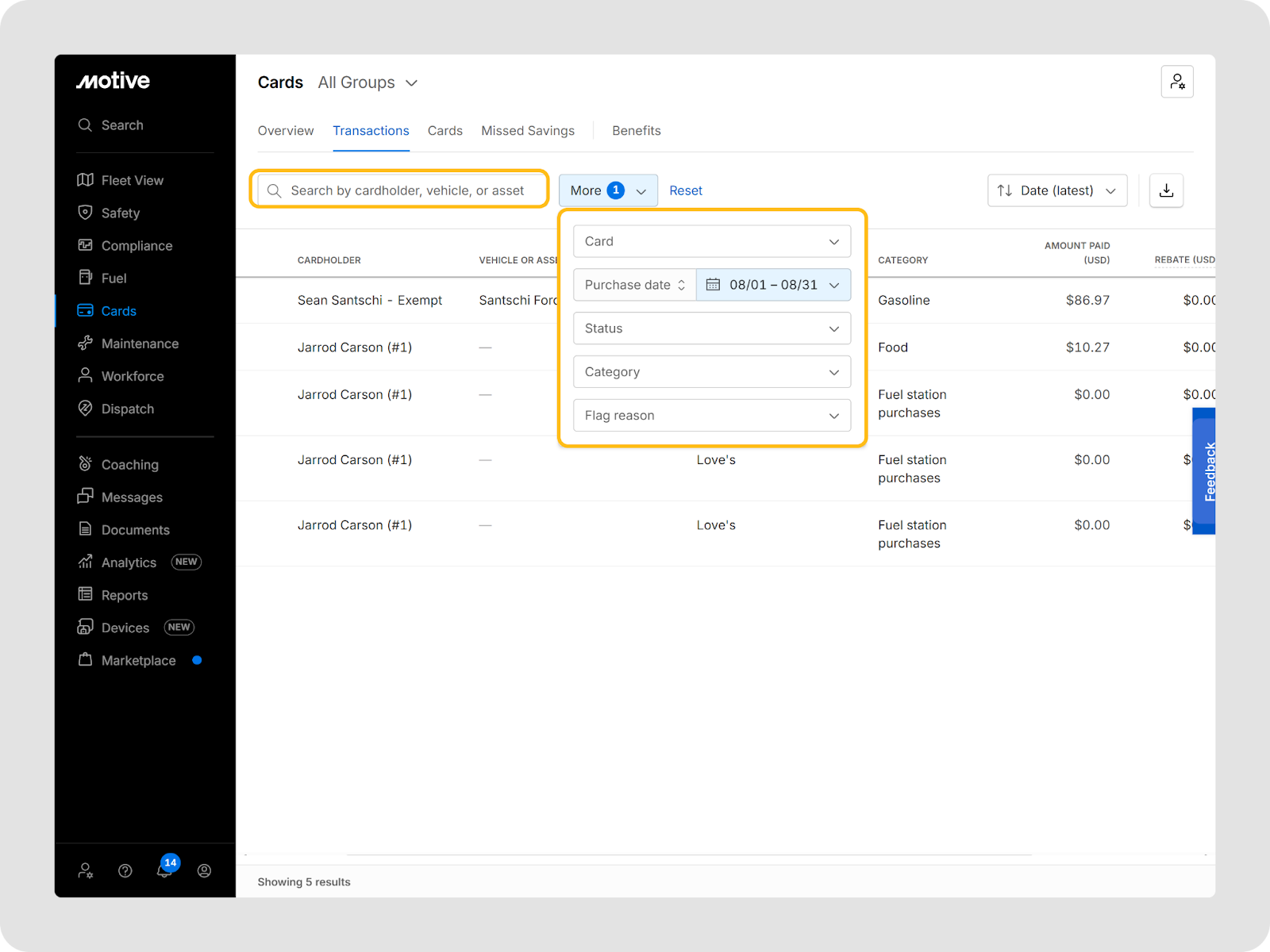1270x952 pixels.
Task: Go to Safety in sidebar
Action: (120, 213)
